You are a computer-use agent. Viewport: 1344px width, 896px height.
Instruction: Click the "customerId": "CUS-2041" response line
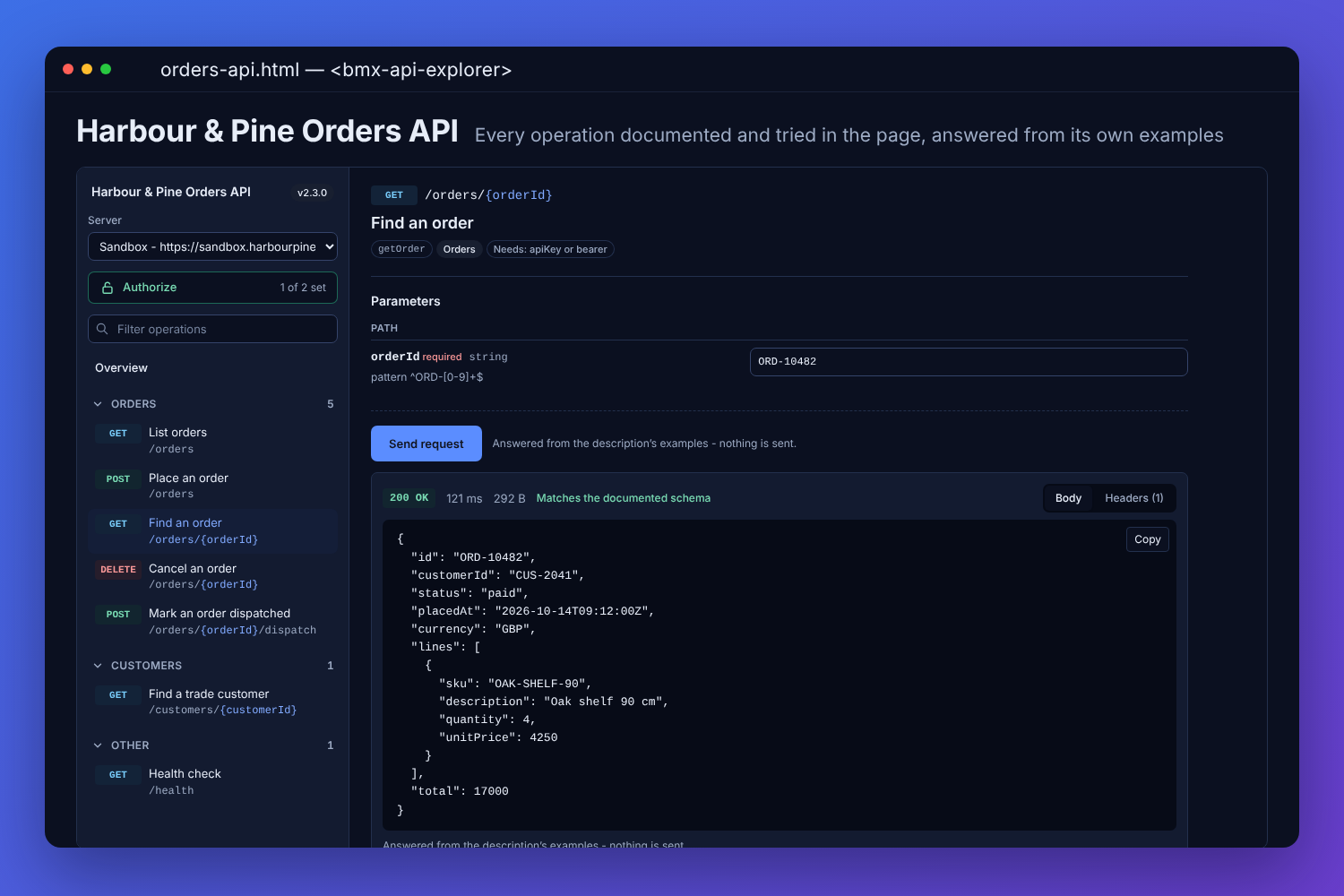498,575
